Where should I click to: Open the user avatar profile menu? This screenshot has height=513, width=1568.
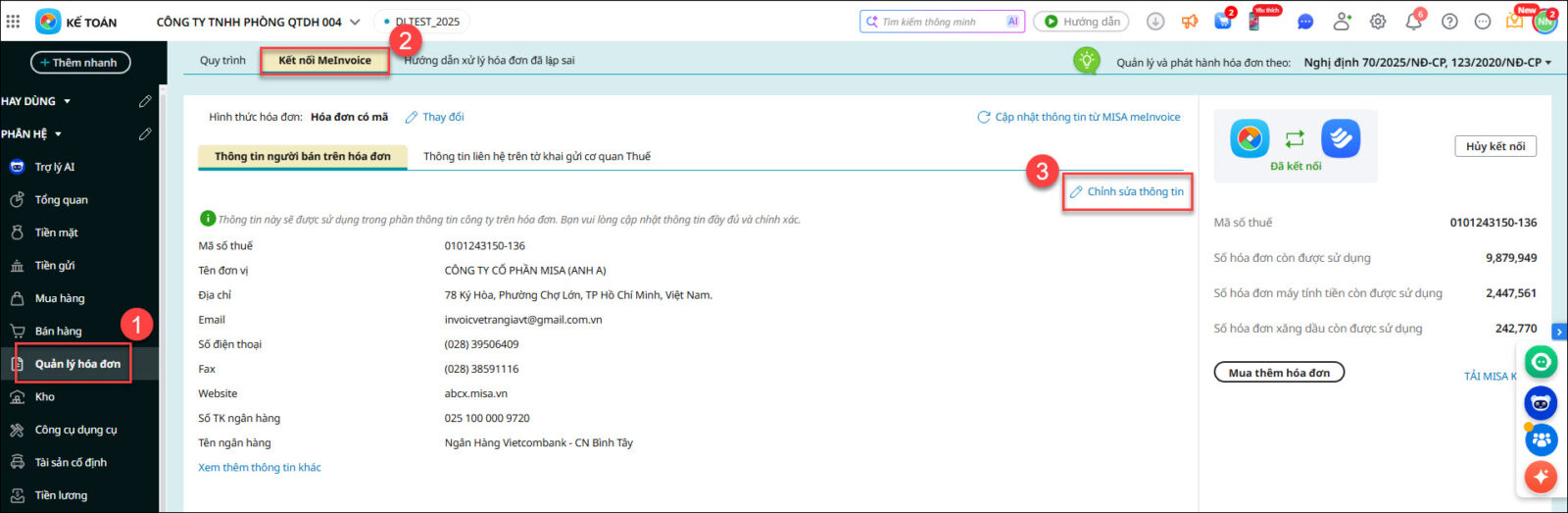(x=1544, y=22)
